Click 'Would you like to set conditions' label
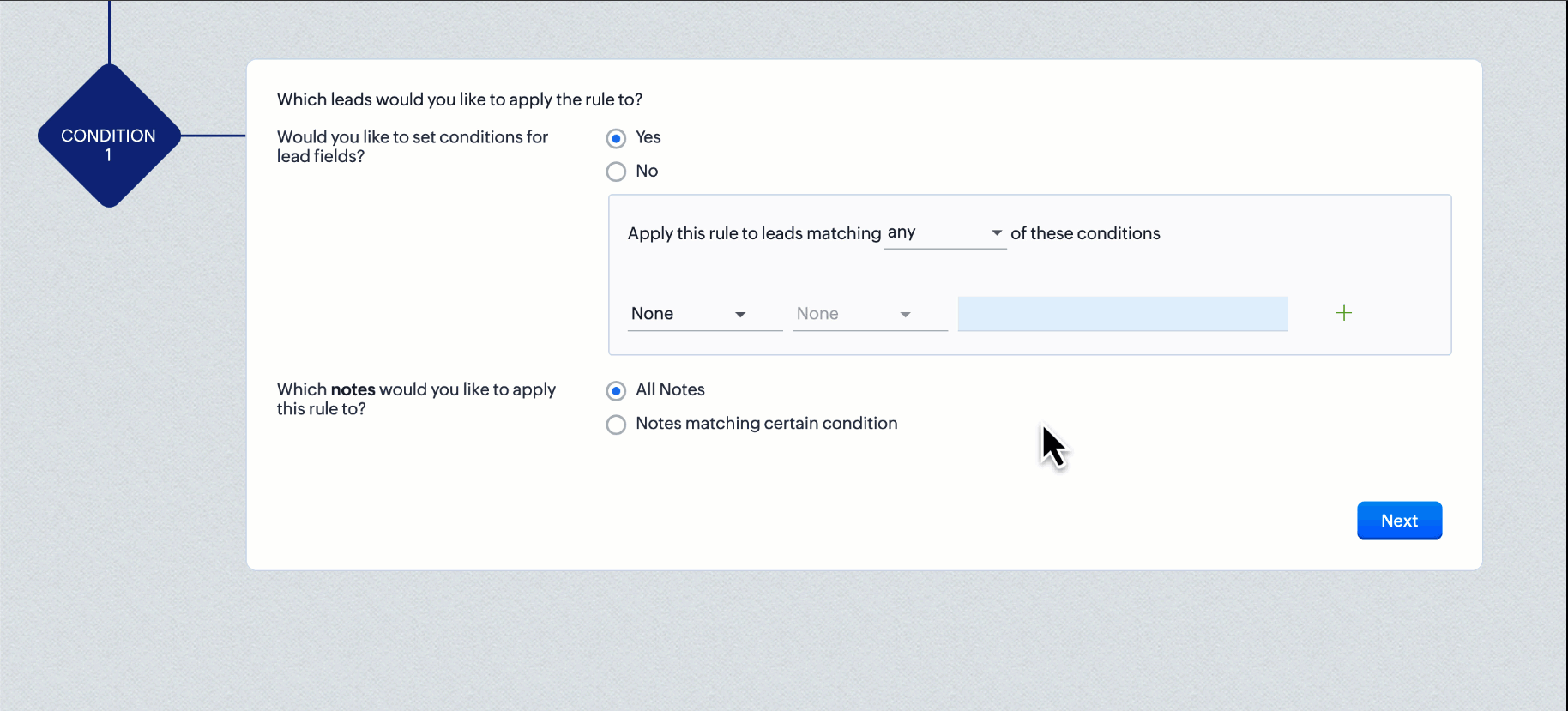This screenshot has height=711, width=1568. 412,147
